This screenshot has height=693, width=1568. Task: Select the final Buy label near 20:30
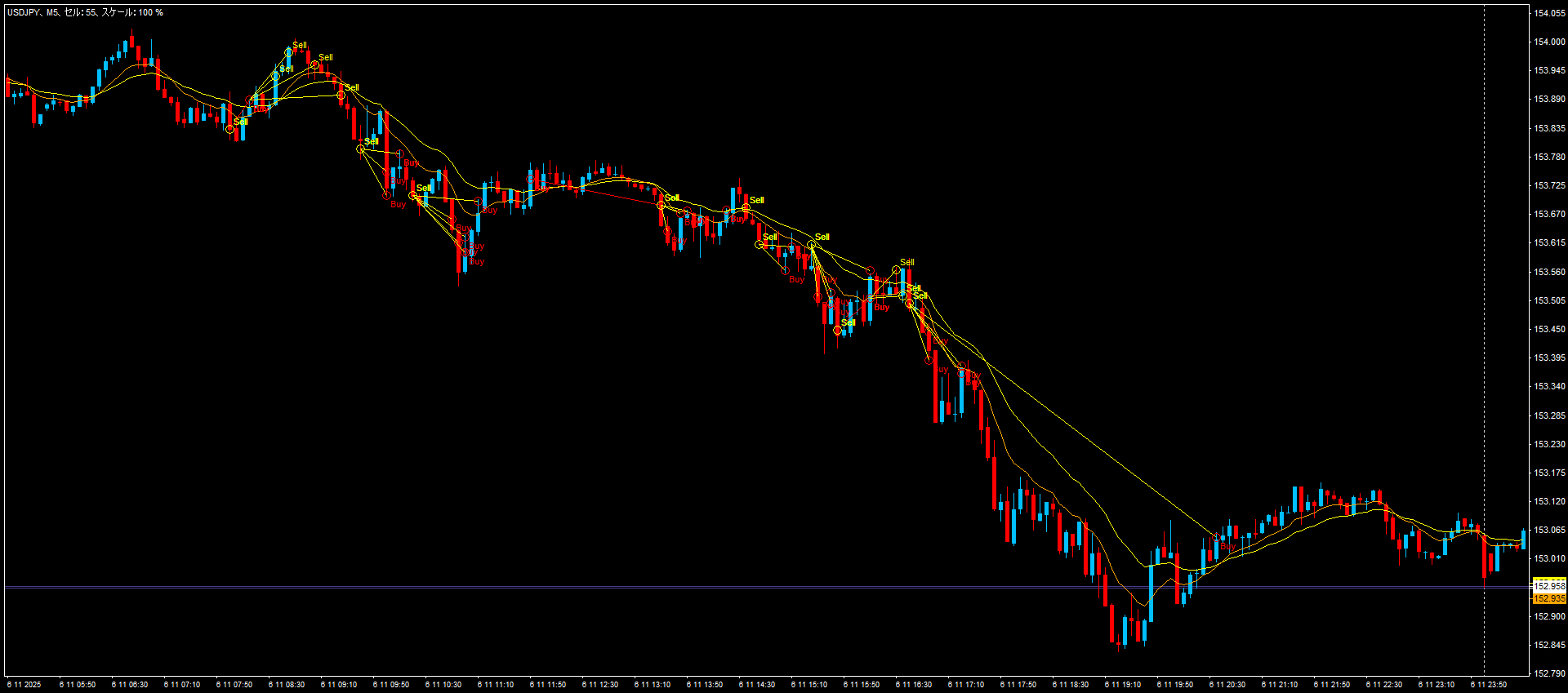coord(1227,547)
